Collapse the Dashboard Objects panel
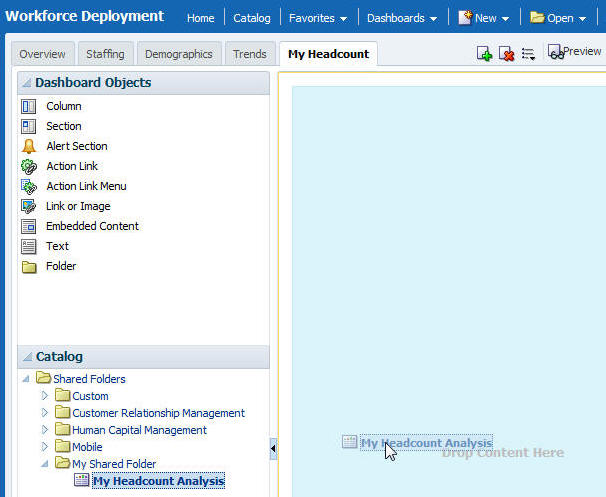Image resolution: width=606 pixels, height=497 pixels. click(x=26, y=82)
